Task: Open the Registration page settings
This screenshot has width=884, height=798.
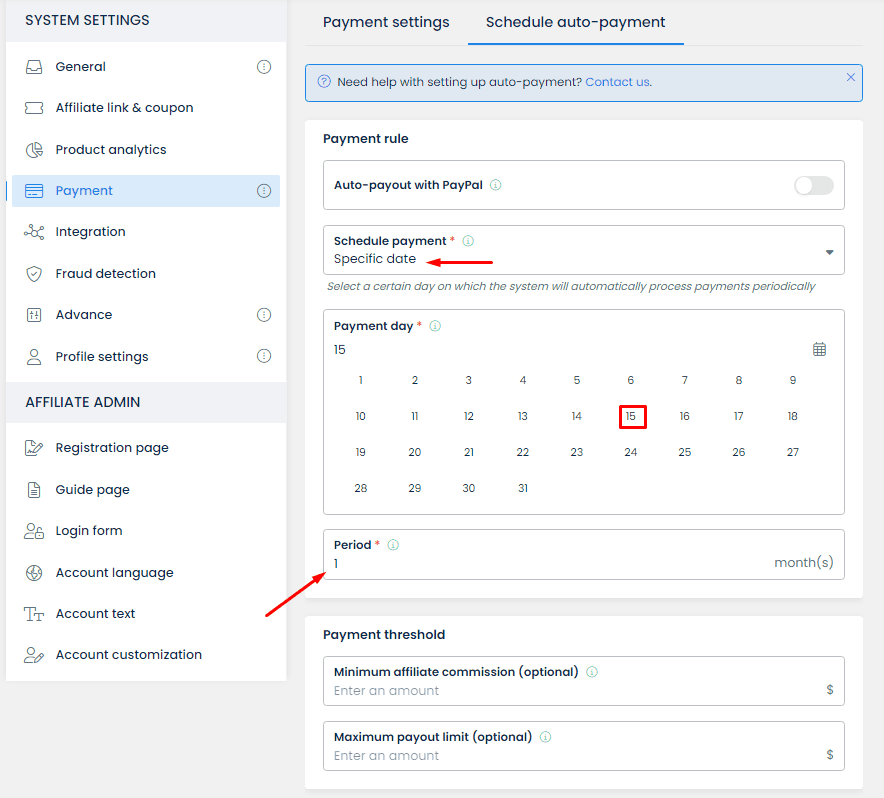Action: (112, 448)
